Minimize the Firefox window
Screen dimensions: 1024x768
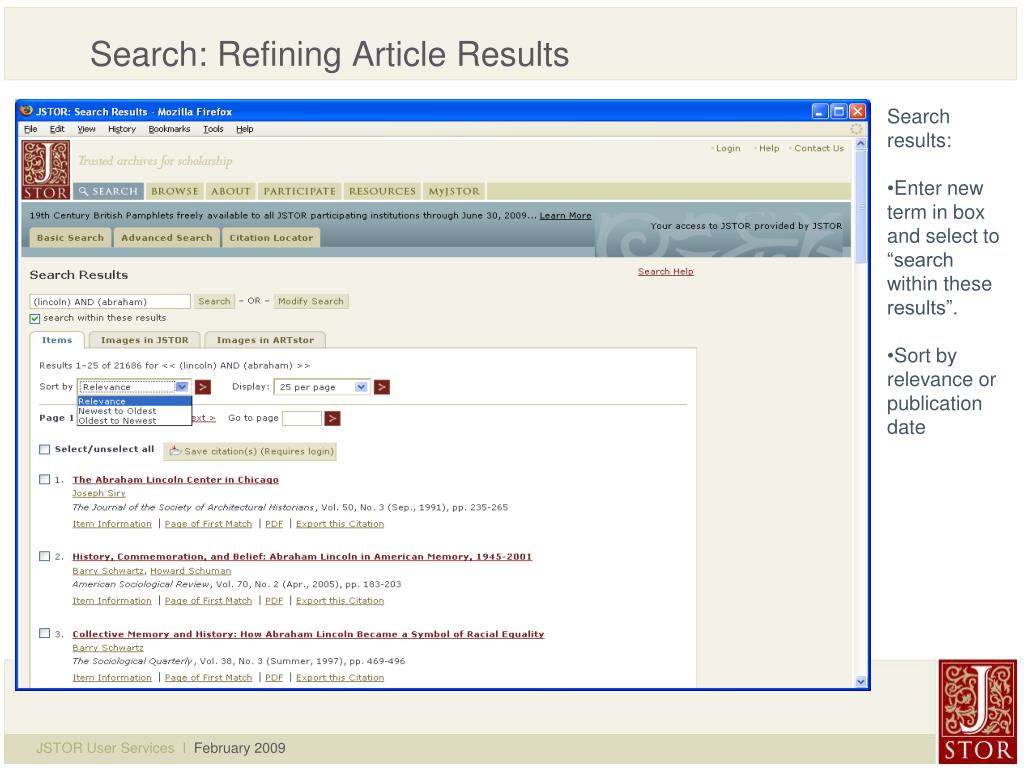[x=821, y=111]
